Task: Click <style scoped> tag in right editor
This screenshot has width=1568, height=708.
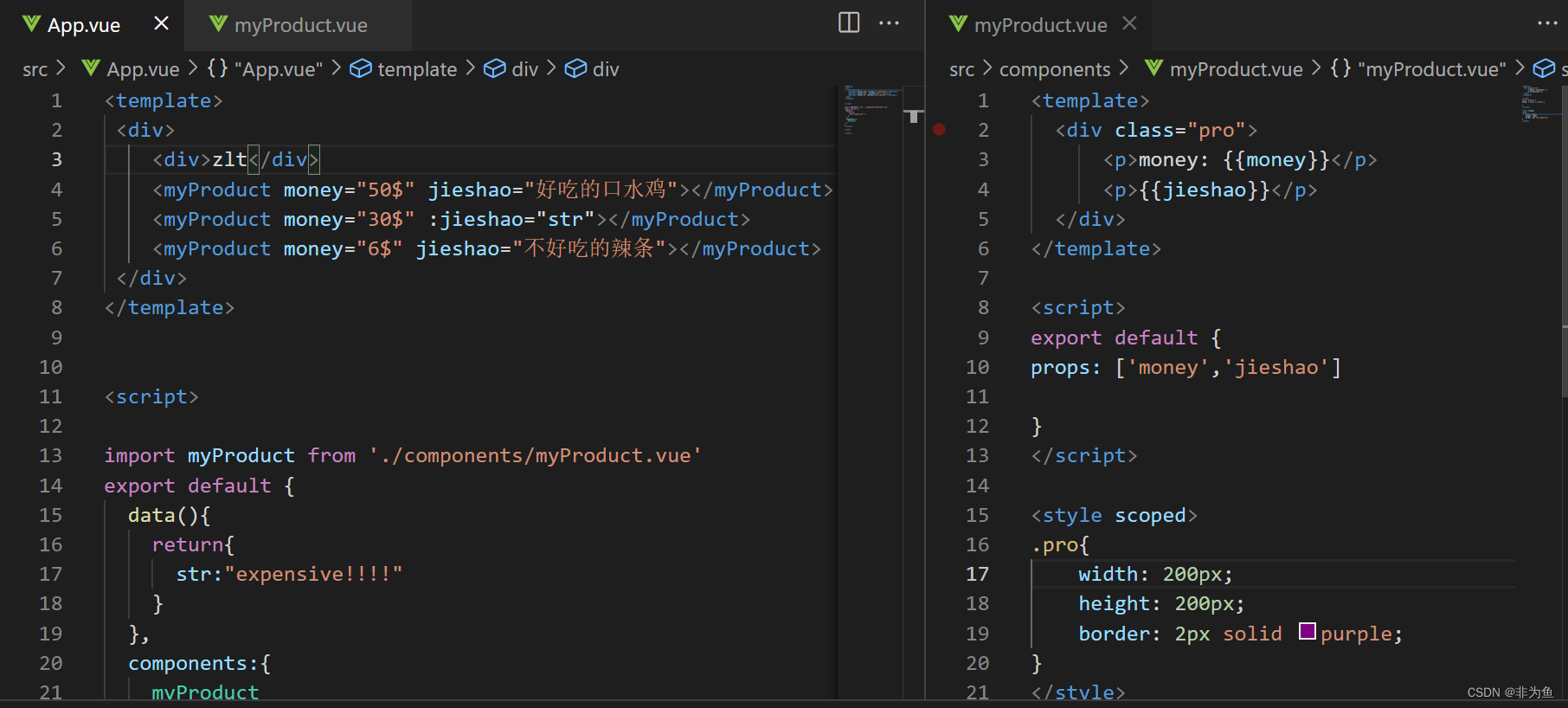Action: (x=1114, y=515)
